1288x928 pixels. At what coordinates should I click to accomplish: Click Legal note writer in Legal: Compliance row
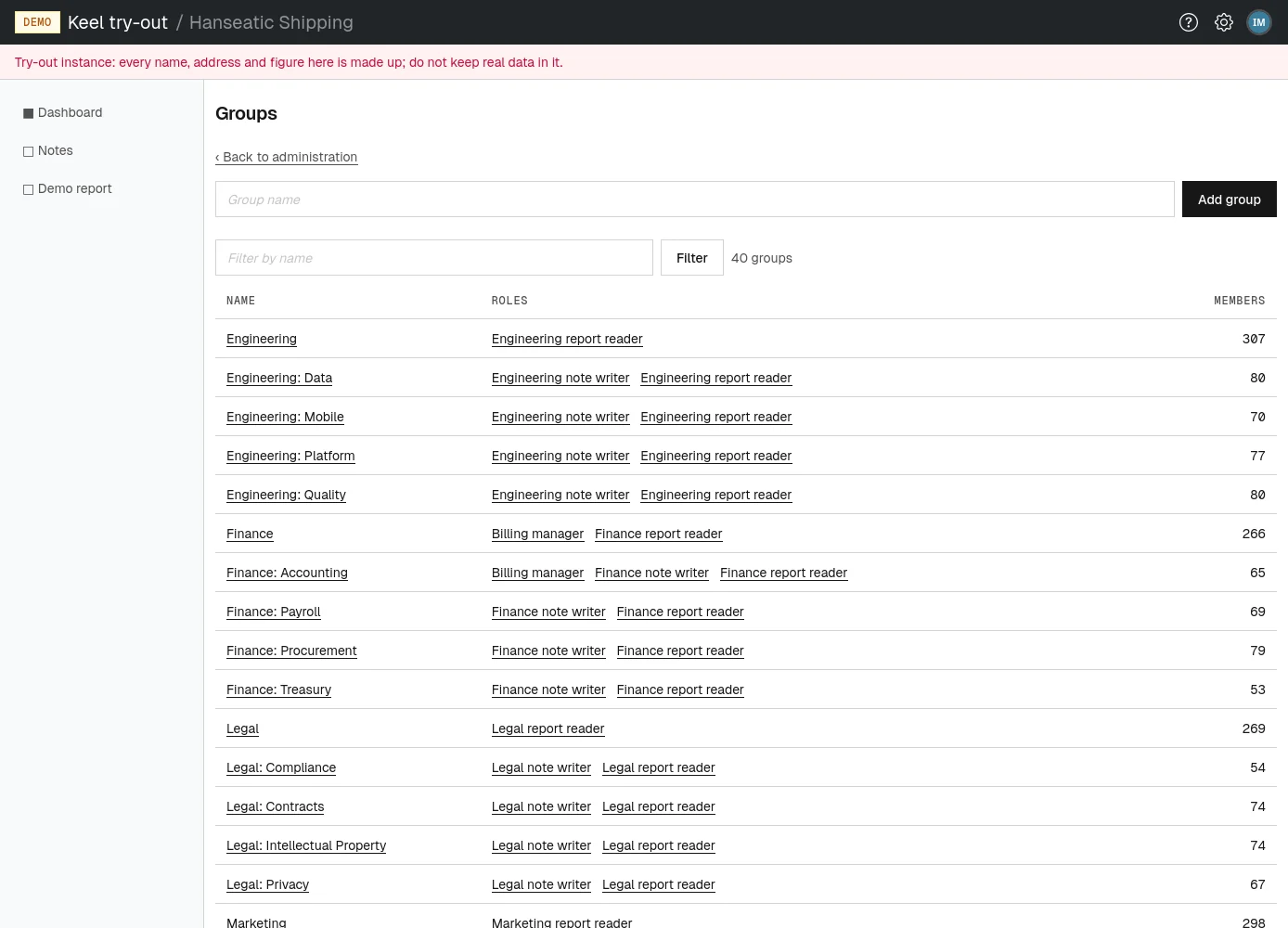[x=541, y=767]
